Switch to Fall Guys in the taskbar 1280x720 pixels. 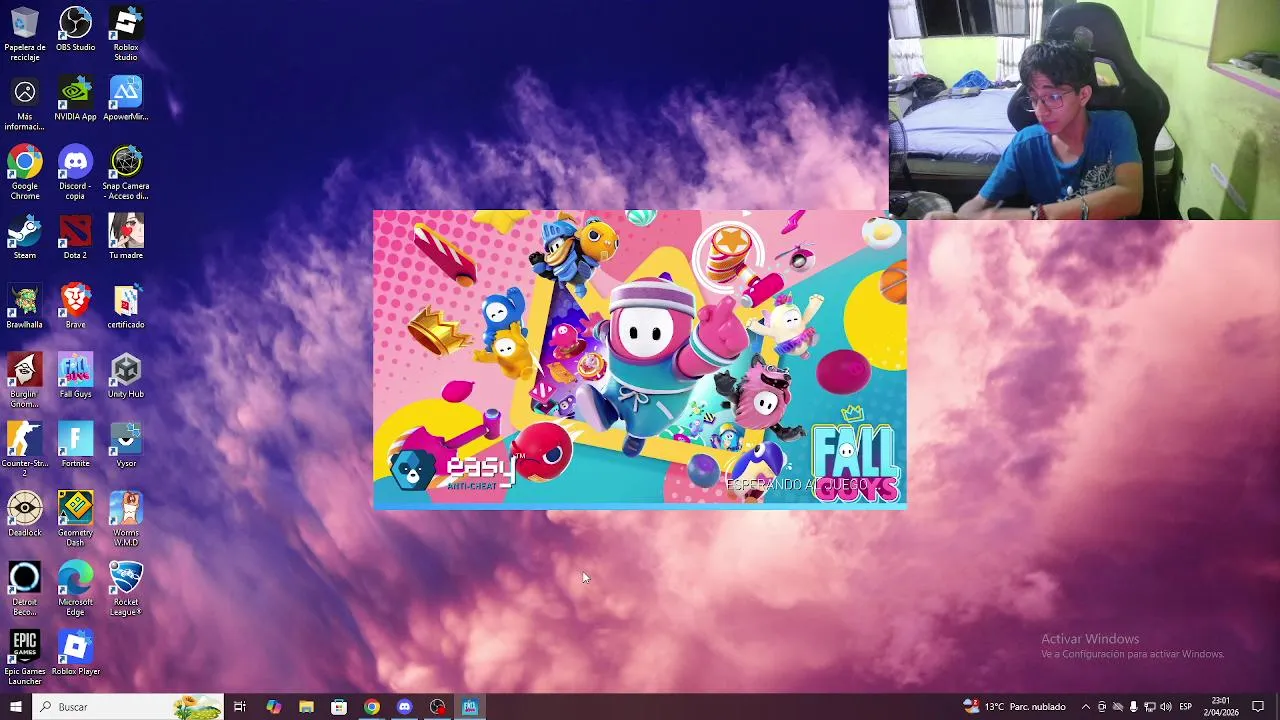point(470,707)
